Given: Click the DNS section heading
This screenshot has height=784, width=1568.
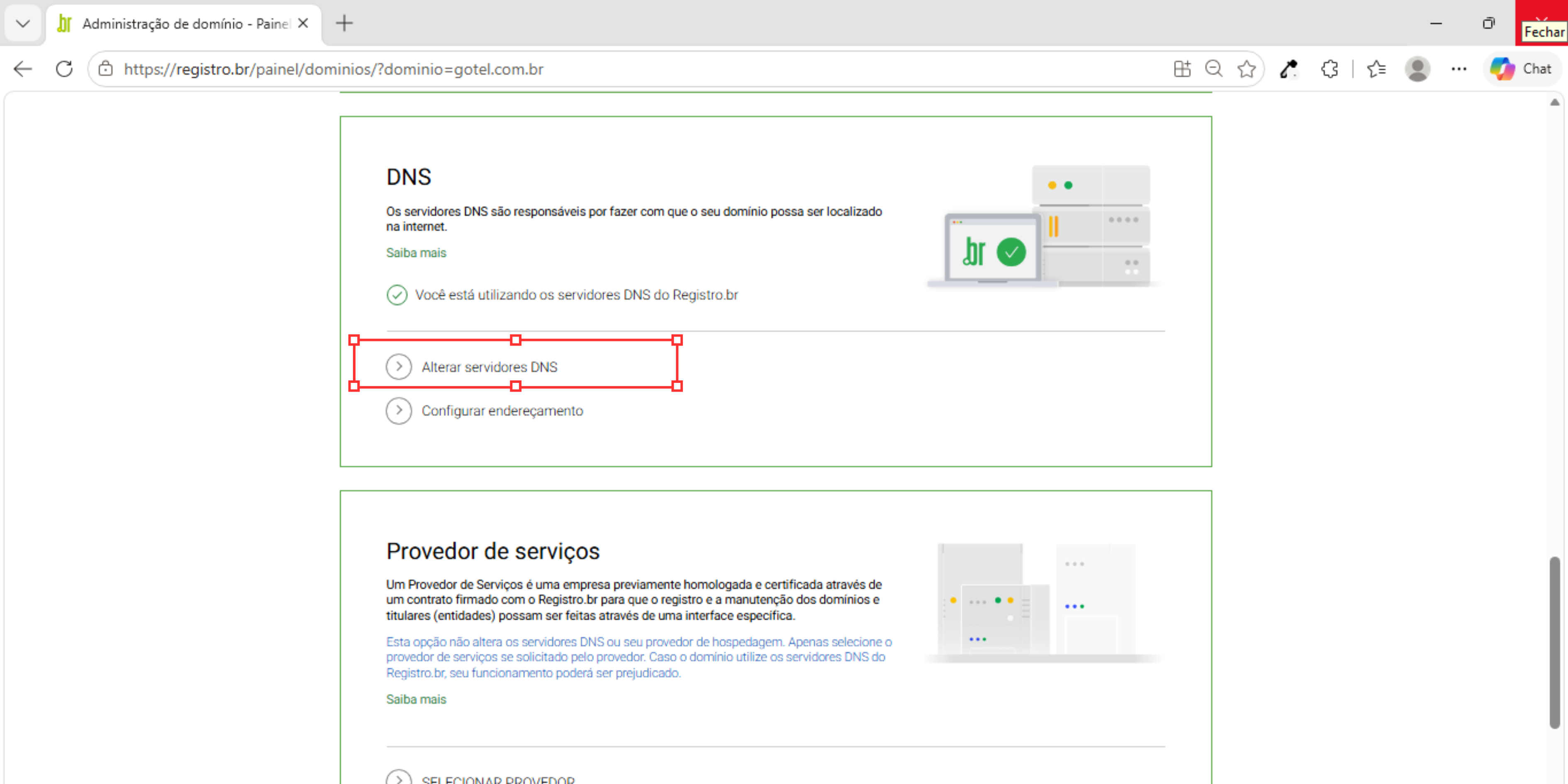Looking at the screenshot, I should pyautogui.click(x=409, y=177).
